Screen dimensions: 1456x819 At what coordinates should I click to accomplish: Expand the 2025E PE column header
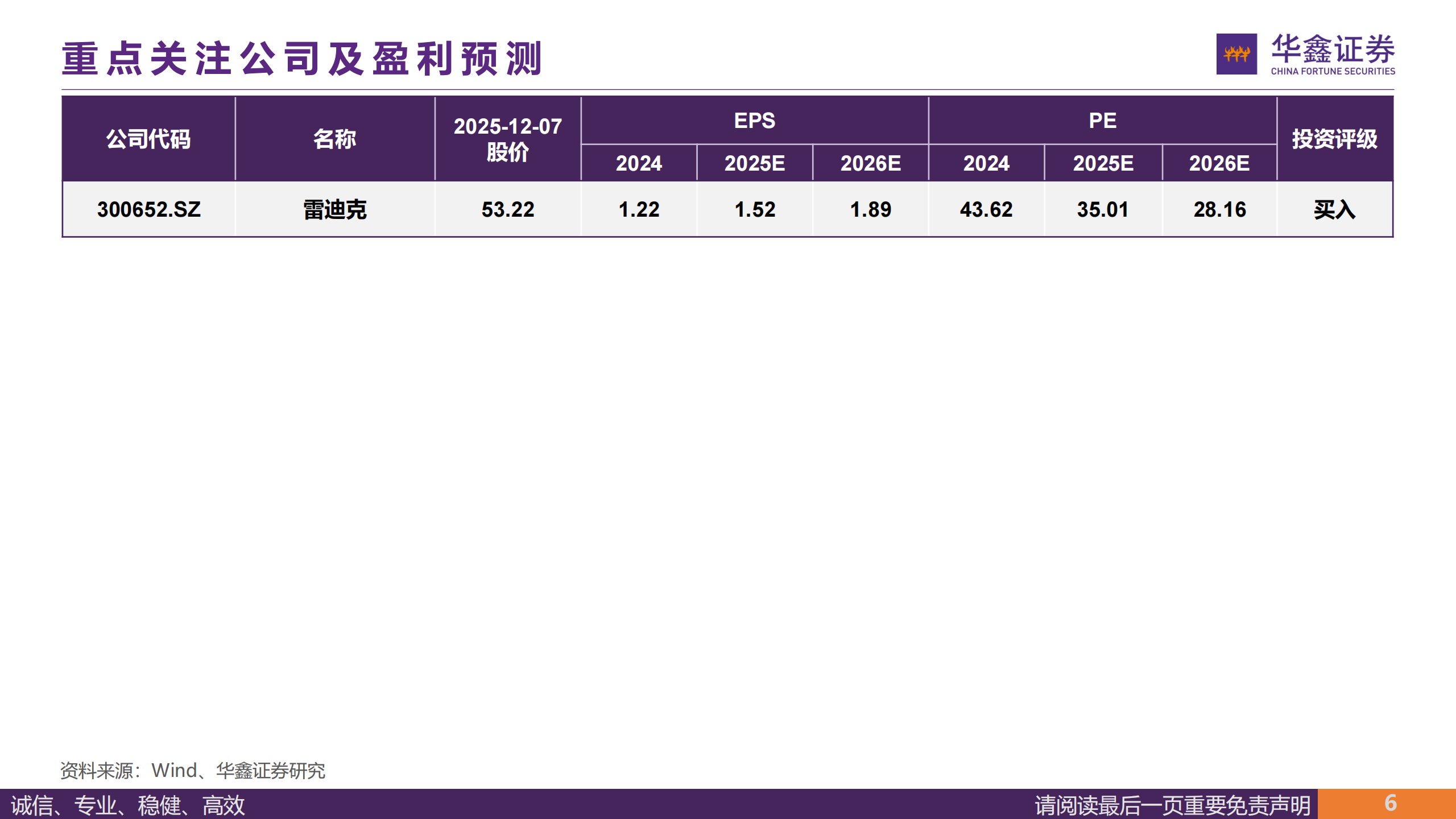[x=1103, y=165]
